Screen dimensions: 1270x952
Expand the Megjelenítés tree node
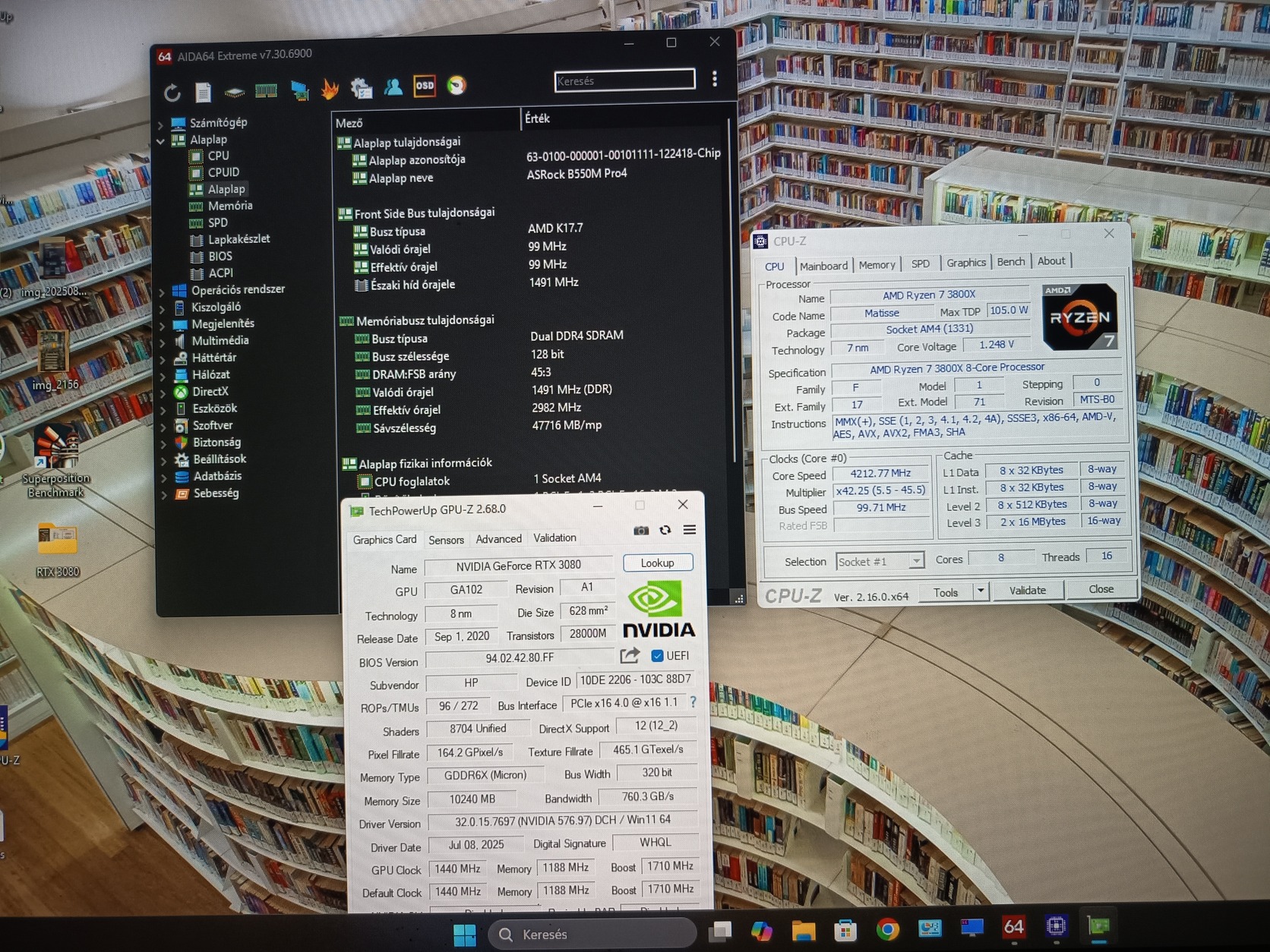click(163, 326)
